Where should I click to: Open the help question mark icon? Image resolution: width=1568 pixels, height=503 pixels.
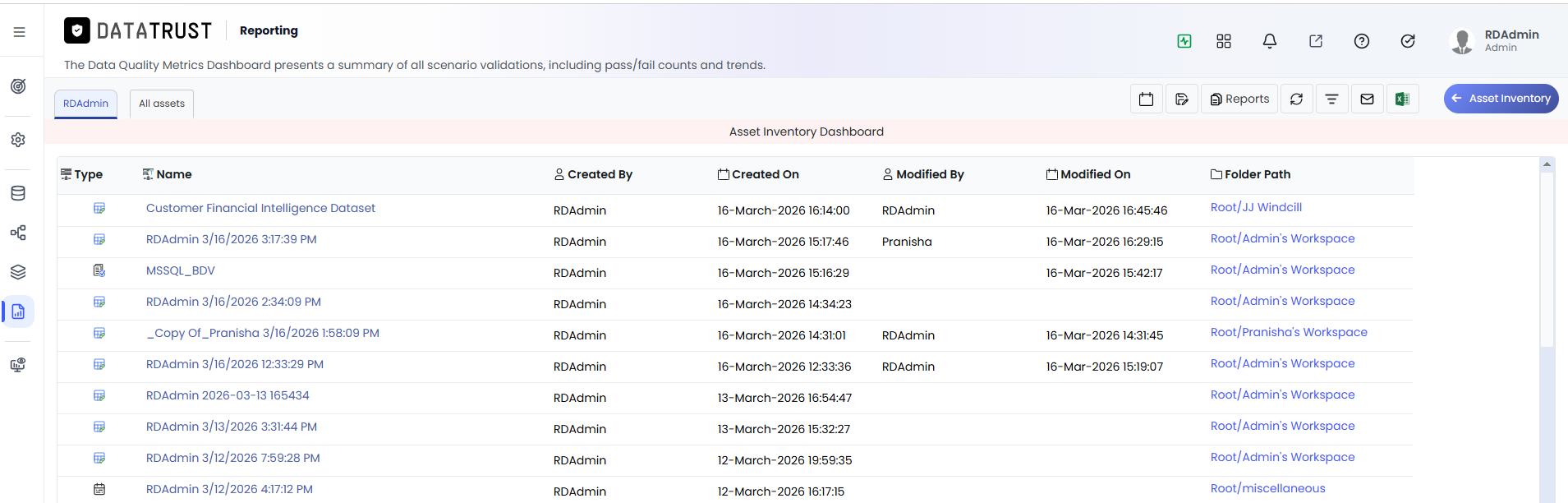1362,41
